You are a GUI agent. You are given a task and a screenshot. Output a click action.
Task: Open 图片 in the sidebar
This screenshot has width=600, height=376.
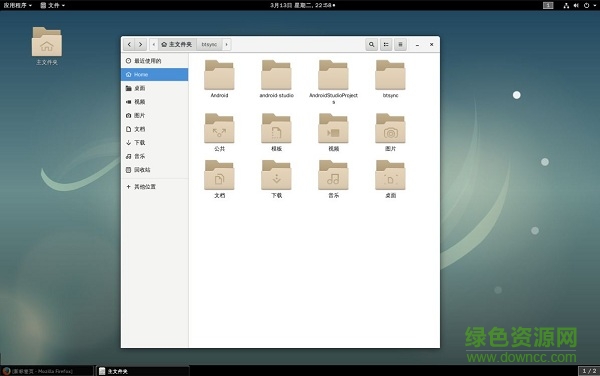(155, 115)
